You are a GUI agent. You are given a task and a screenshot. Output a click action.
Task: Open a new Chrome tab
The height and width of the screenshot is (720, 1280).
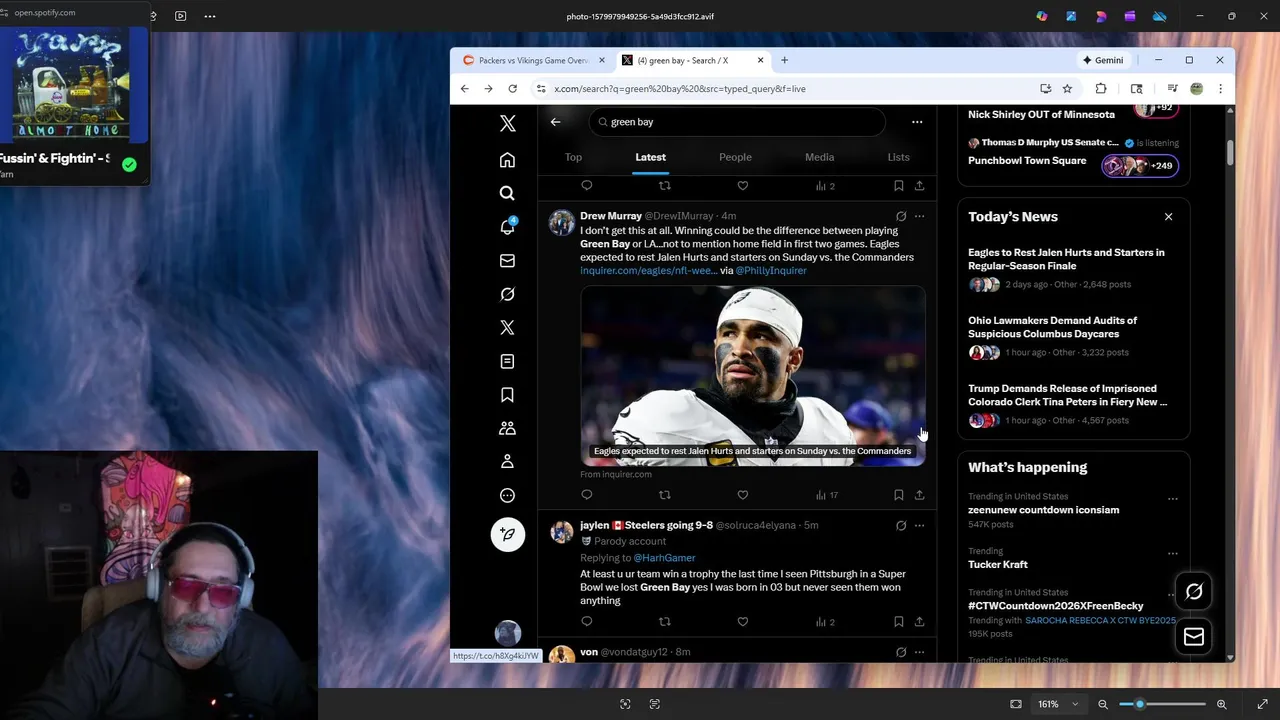[x=784, y=60]
